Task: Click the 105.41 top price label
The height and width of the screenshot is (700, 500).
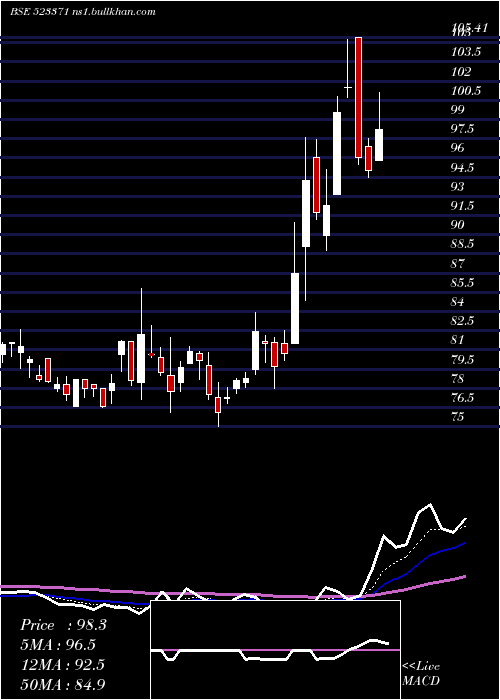Action: coord(470,28)
